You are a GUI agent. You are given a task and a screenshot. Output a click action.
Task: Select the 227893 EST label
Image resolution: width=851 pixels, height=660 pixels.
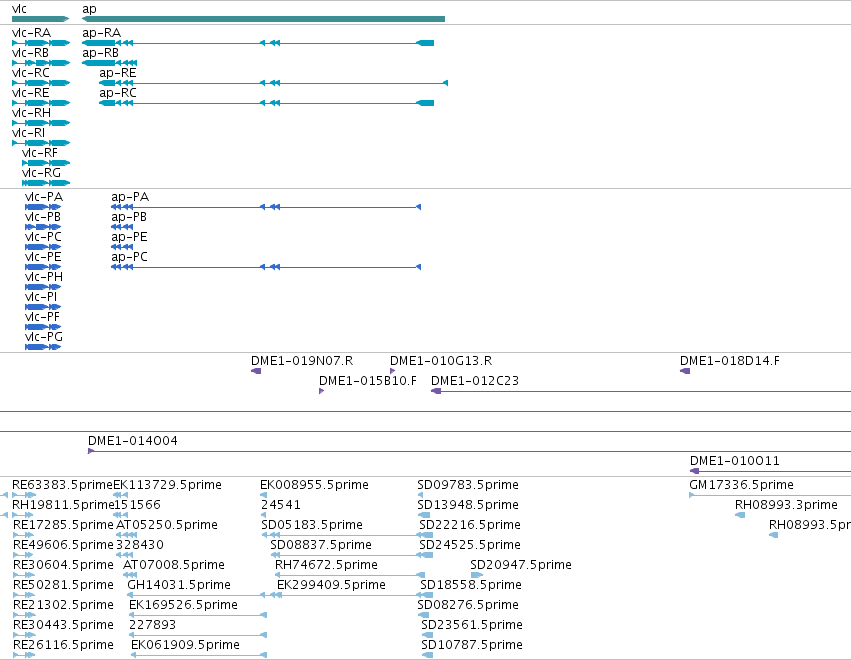153,625
